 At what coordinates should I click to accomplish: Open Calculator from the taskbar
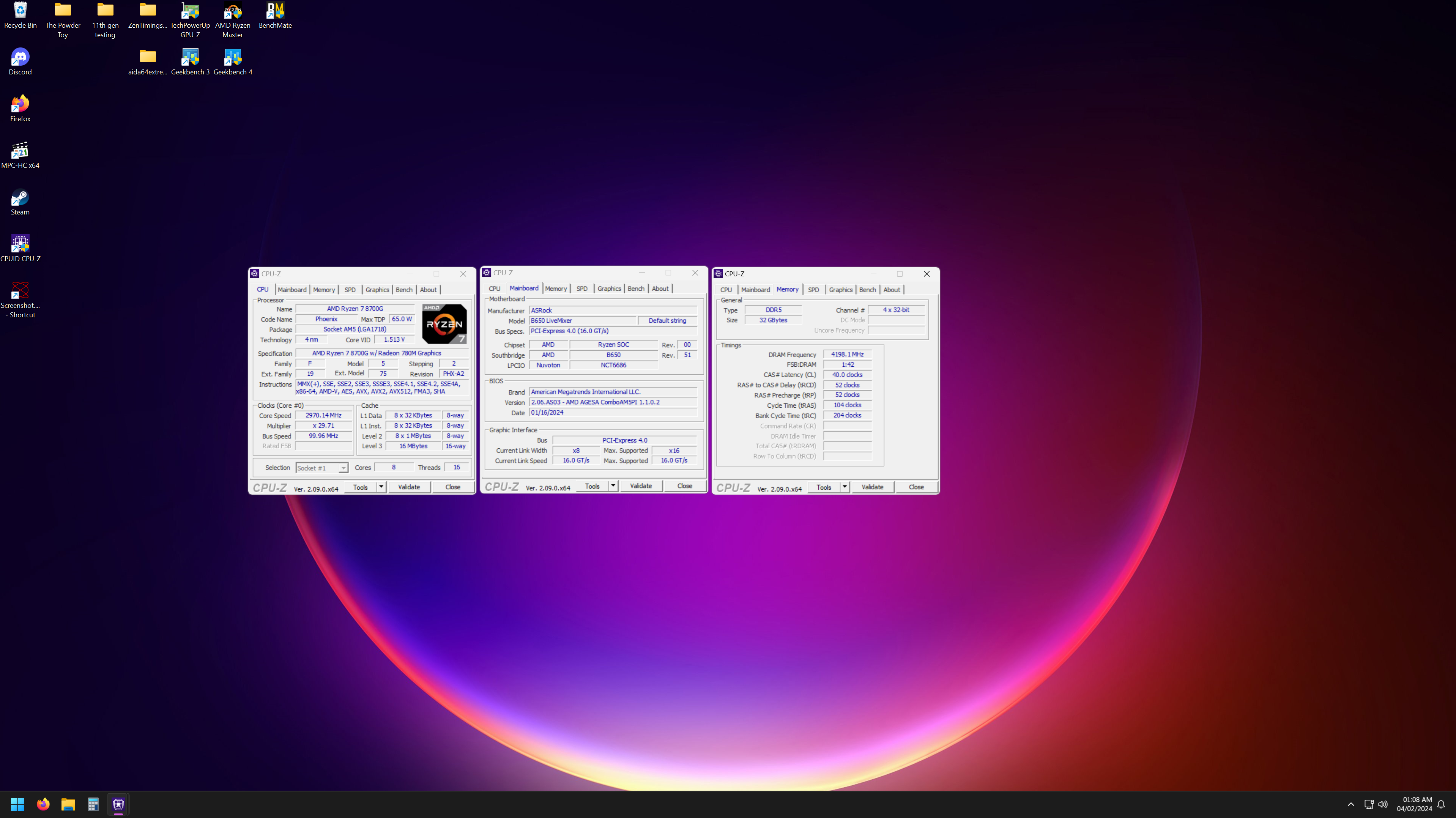point(93,804)
